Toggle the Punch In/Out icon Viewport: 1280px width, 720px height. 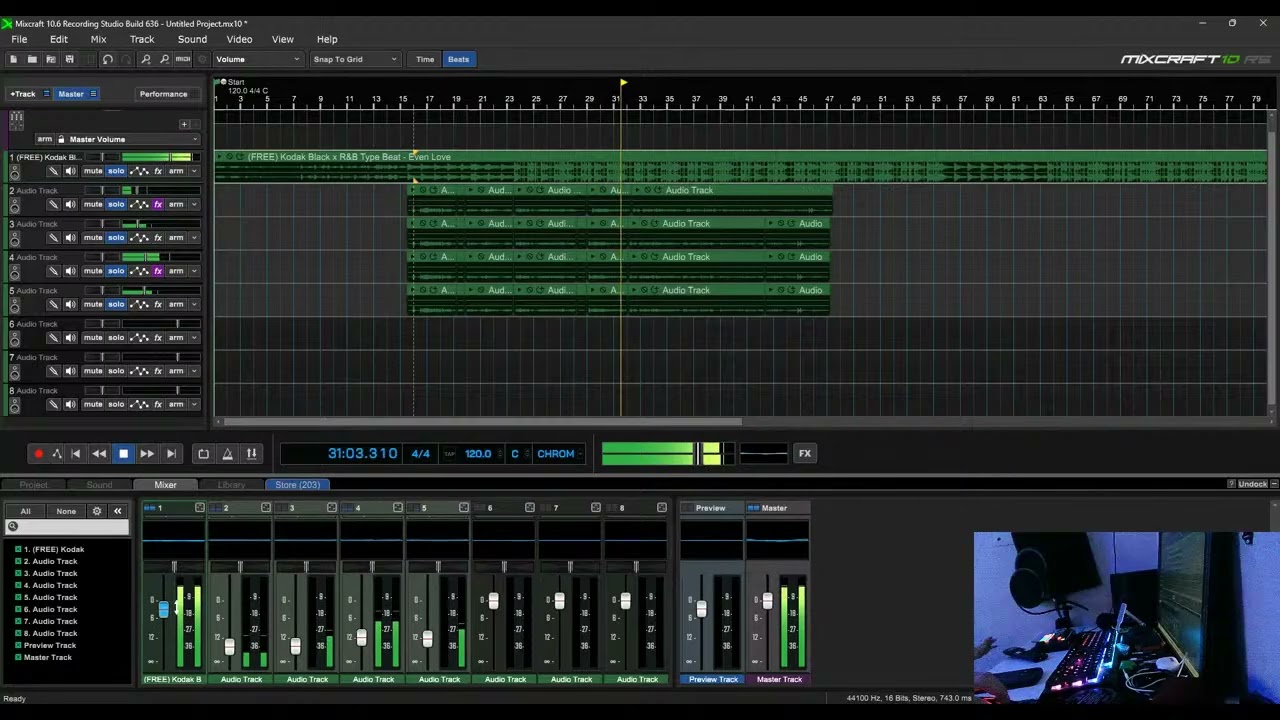[x=251, y=454]
